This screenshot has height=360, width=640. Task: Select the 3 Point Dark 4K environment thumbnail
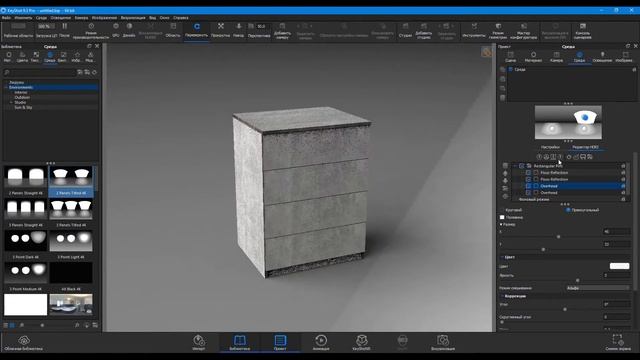click(25, 241)
